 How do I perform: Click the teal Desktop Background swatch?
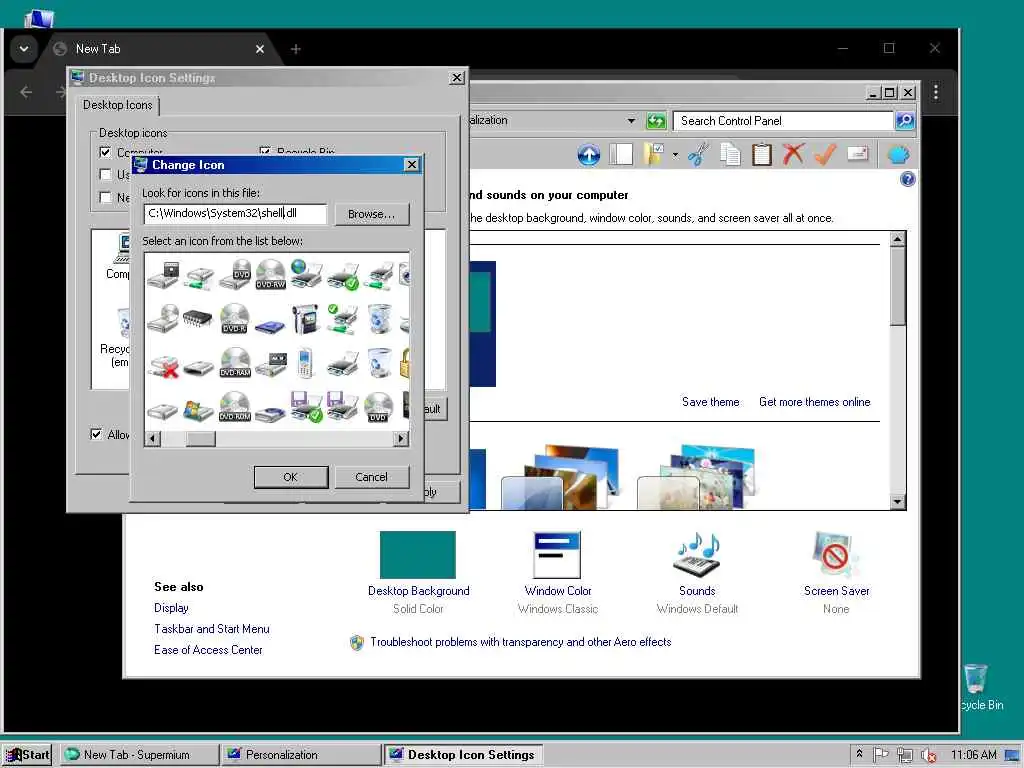[418, 555]
